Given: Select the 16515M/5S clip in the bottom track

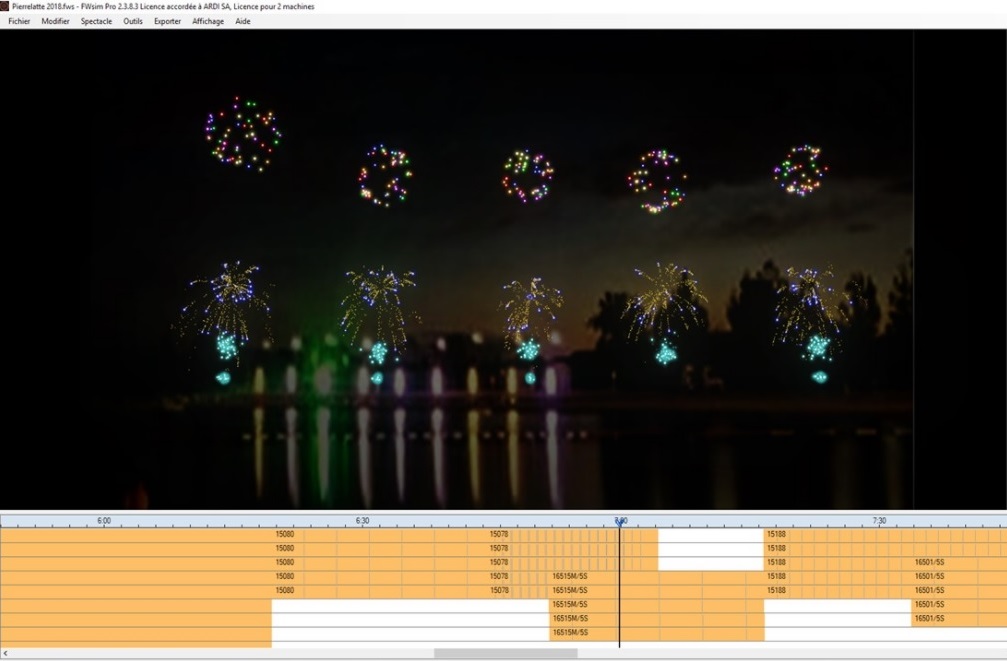Looking at the screenshot, I should (570, 633).
